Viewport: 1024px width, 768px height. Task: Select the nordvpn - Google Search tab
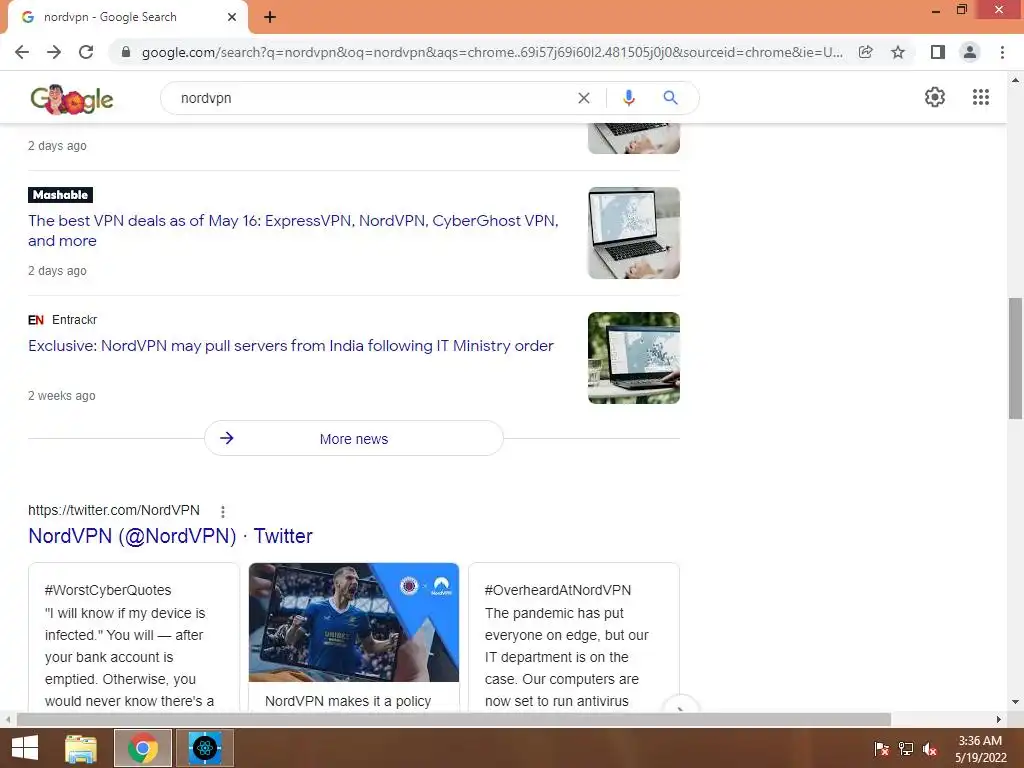pyautogui.click(x=128, y=17)
